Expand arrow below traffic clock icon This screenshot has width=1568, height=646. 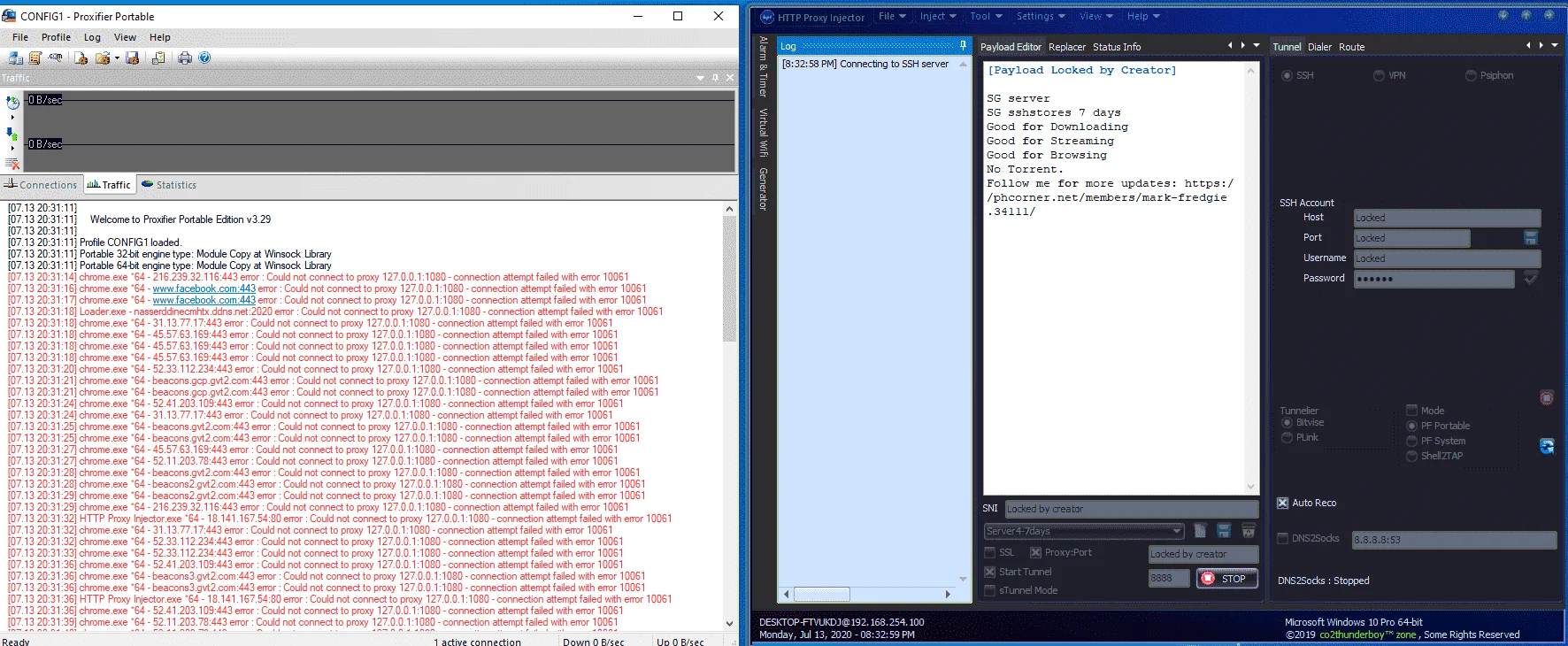point(12,117)
